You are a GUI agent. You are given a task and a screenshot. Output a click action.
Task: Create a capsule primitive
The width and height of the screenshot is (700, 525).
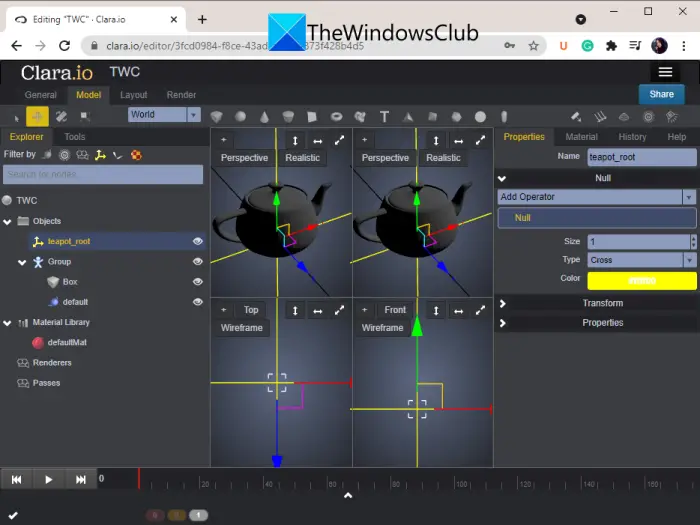[x=504, y=117]
